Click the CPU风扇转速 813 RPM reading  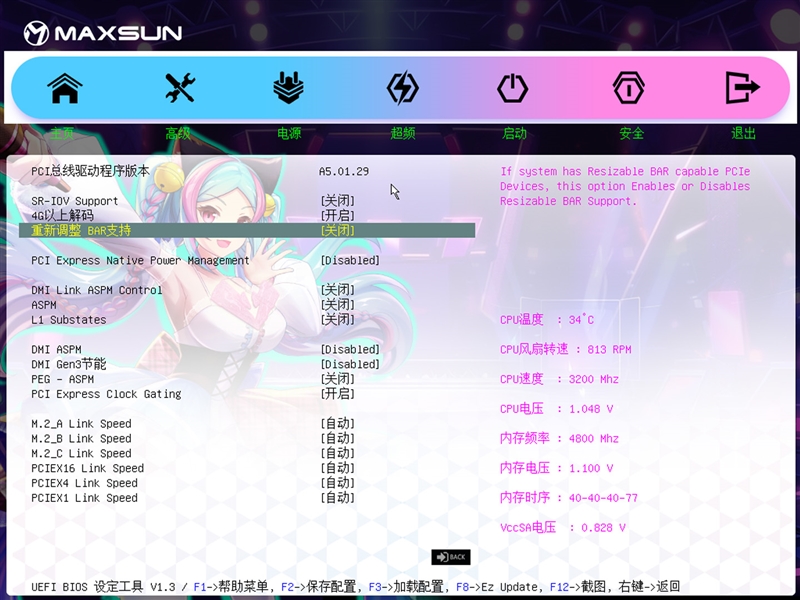point(565,349)
